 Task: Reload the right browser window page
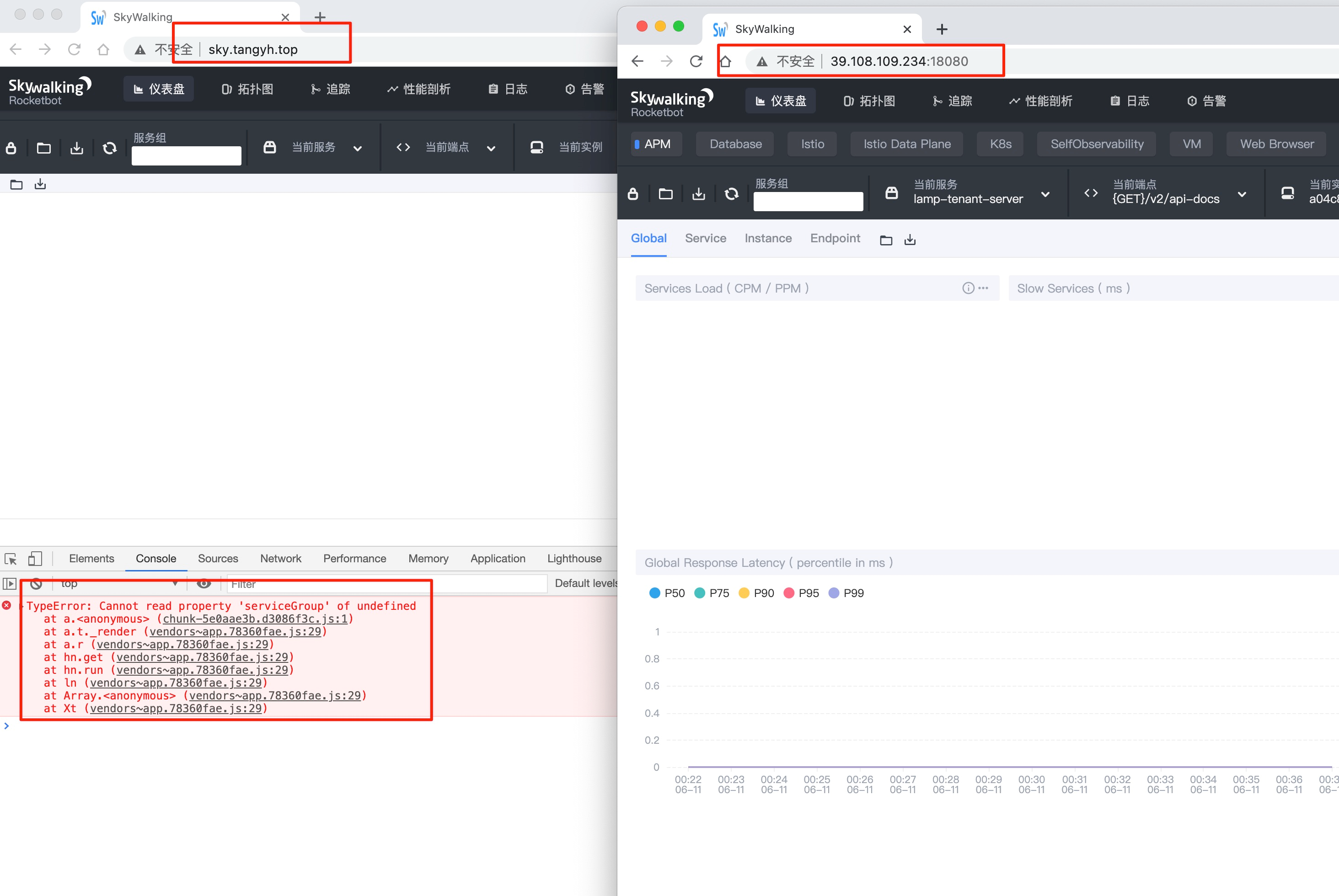pyautogui.click(x=696, y=61)
